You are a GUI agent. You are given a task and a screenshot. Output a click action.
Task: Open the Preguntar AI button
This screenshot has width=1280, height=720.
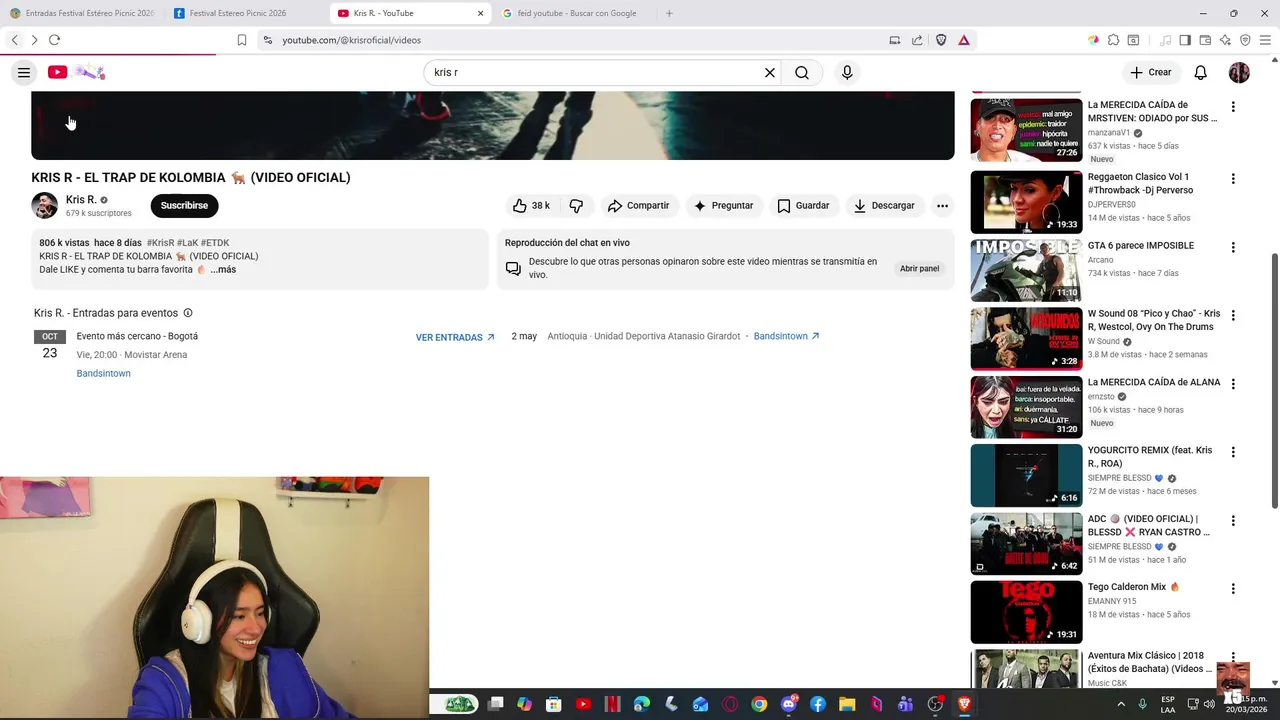[723, 205]
